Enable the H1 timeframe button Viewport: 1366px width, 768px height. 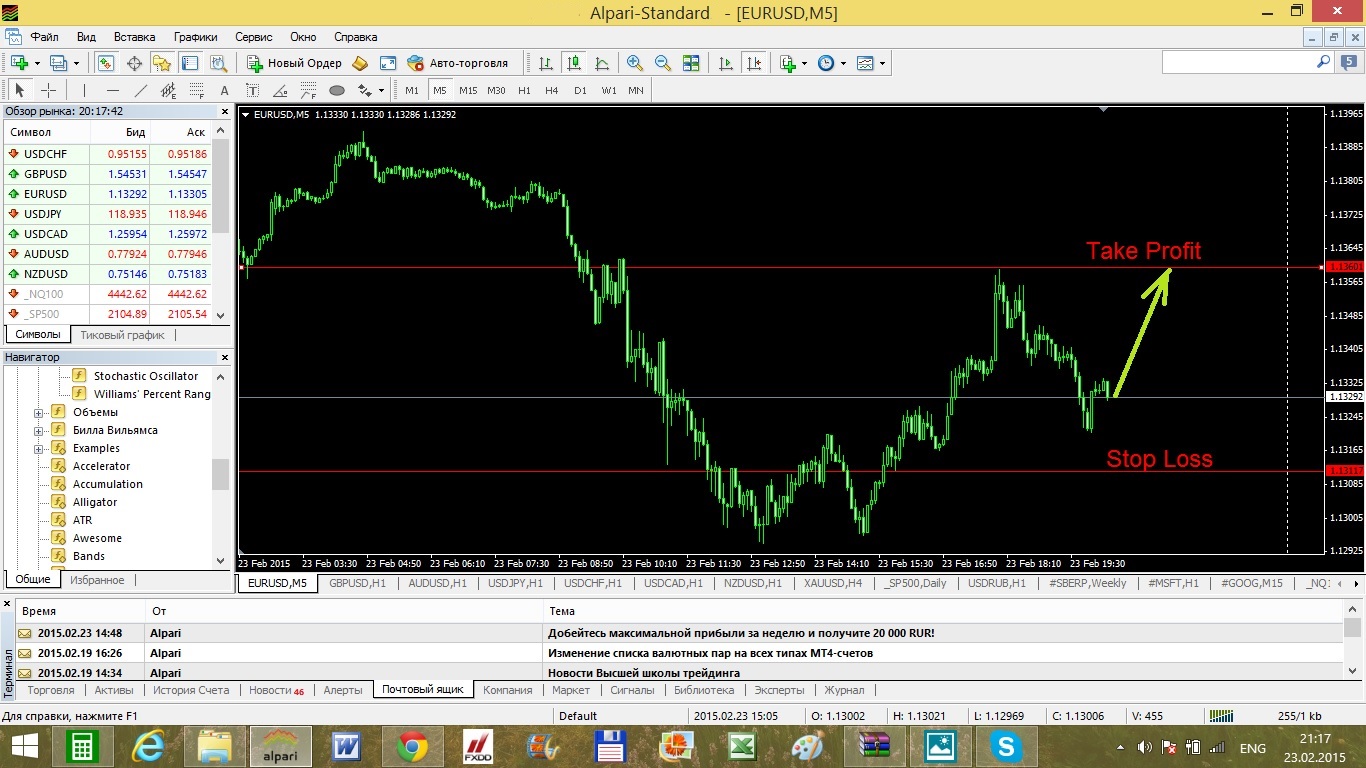pos(524,90)
